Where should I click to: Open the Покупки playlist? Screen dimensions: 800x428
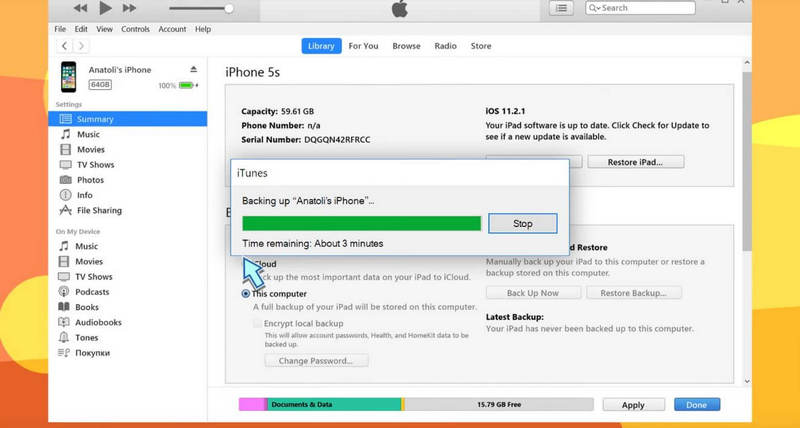coord(92,353)
